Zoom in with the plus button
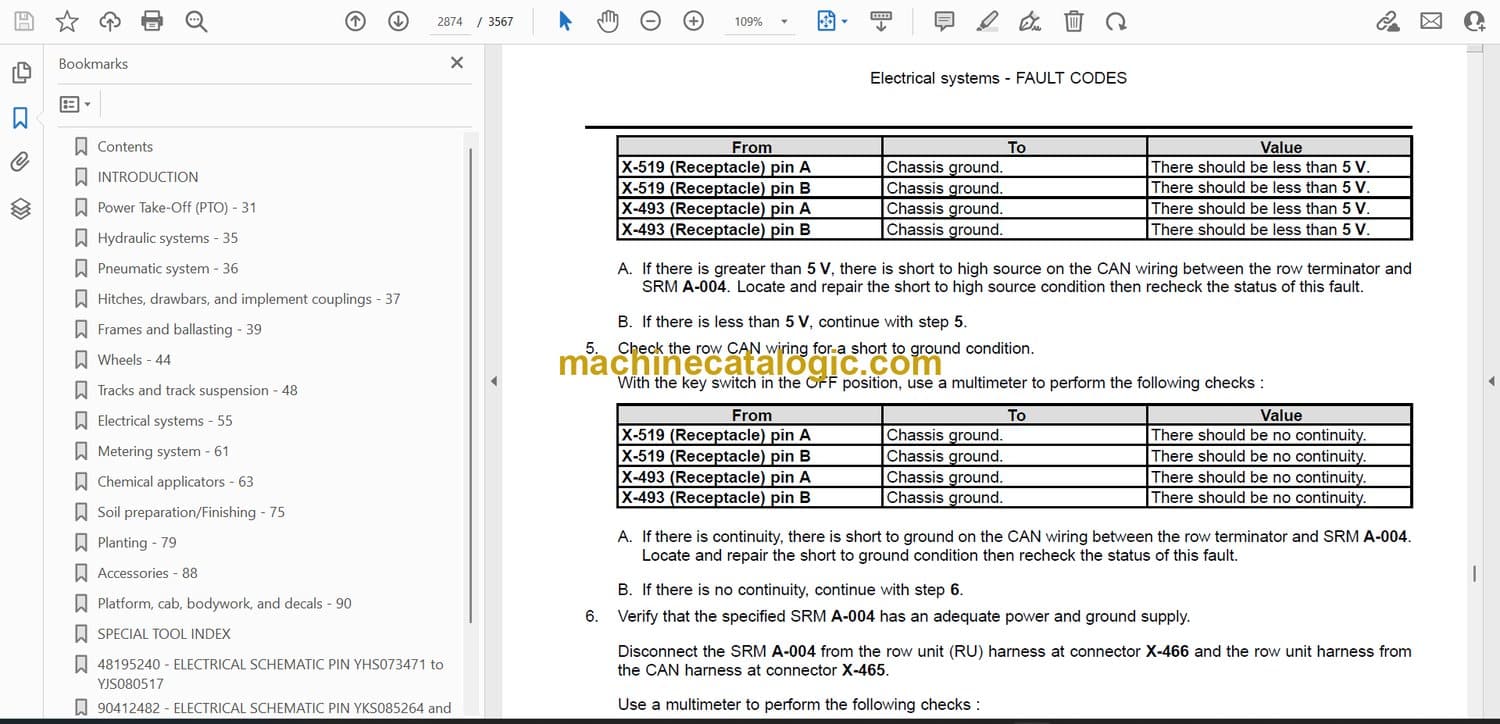The height and width of the screenshot is (724, 1500). (x=694, y=21)
